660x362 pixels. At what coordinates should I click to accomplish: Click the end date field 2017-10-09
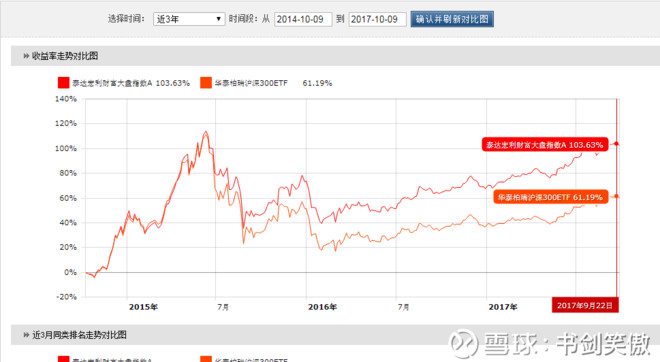coord(377,19)
